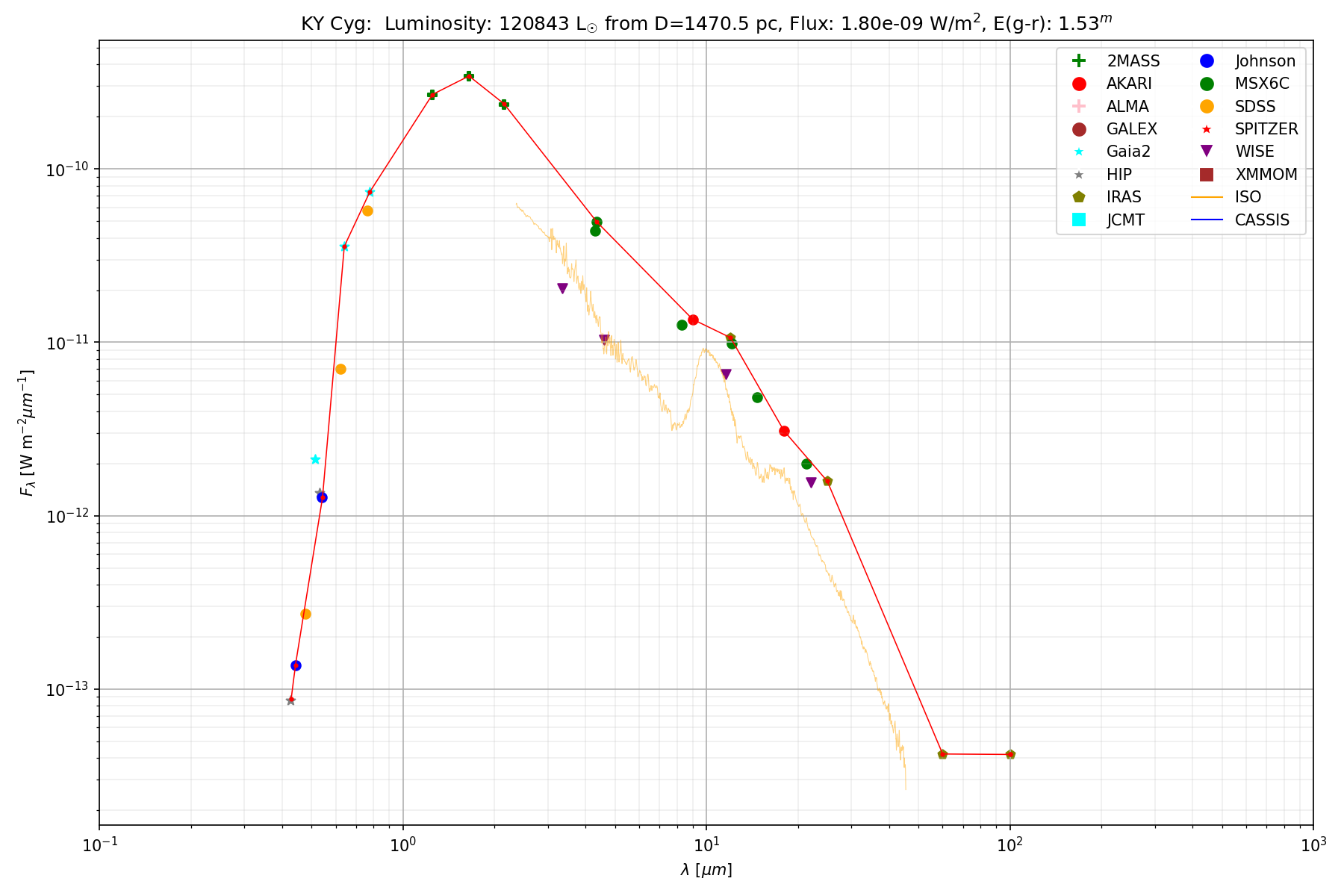Screen dimensions: 1344x896
Task: Click the AKARI red circle legend marker
Action: tap(1079, 84)
